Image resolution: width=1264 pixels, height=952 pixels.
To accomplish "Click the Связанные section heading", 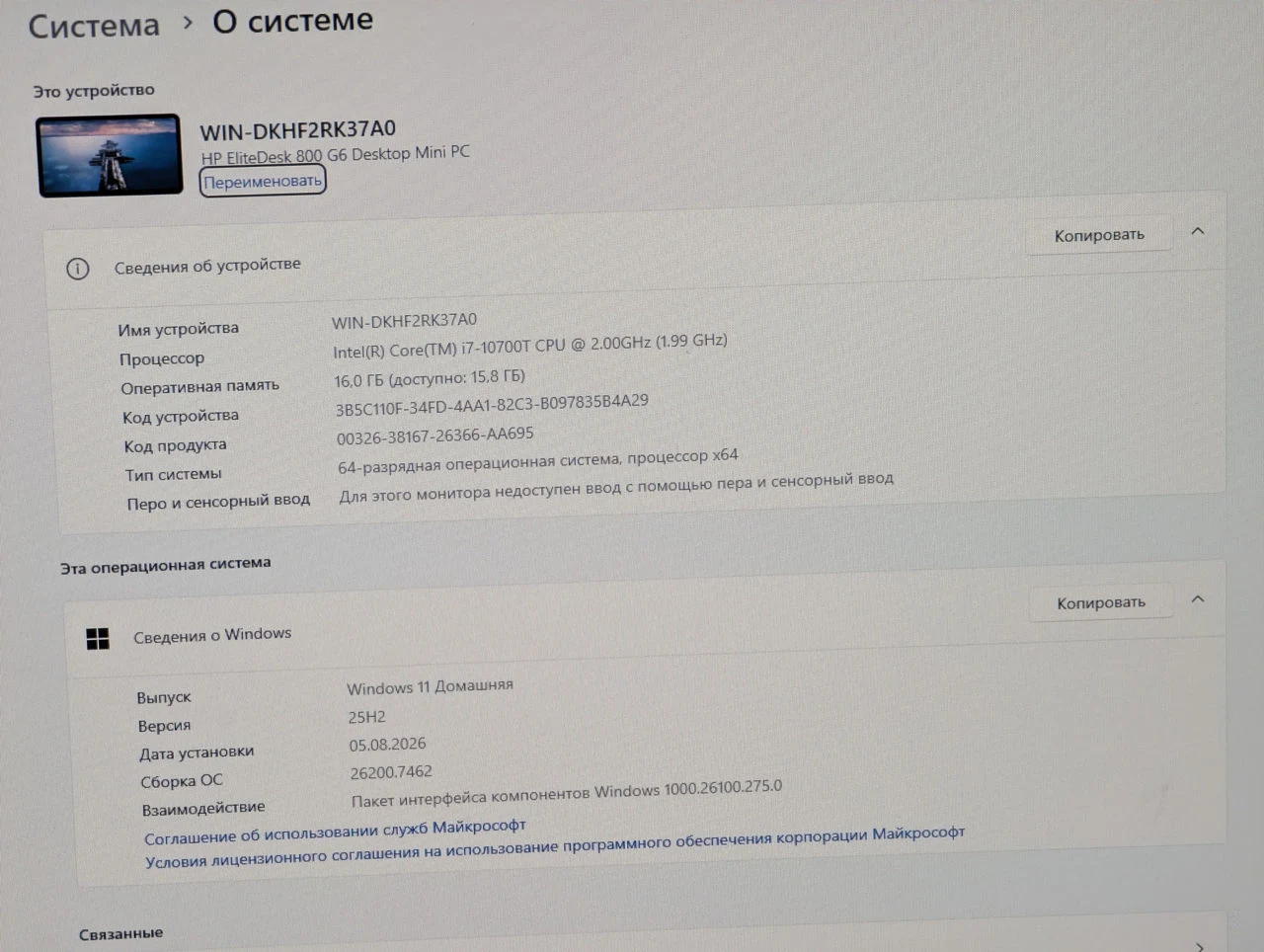I will click(121, 934).
